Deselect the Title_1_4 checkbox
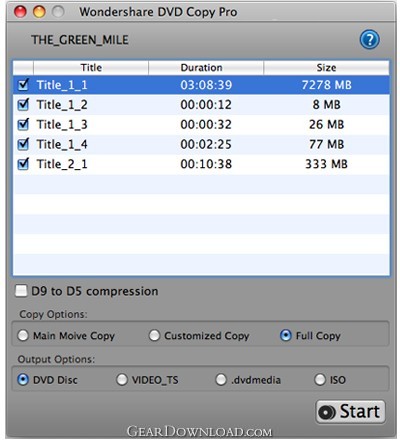Screen dimensions: 400x440 pyautogui.click(x=23, y=144)
